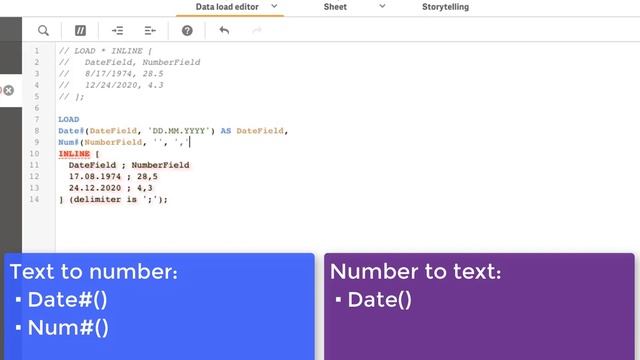The height and width of the screenshot is (360, 640).
Task: Click line number 14 in gutter
Action: [x=34, y=200]
